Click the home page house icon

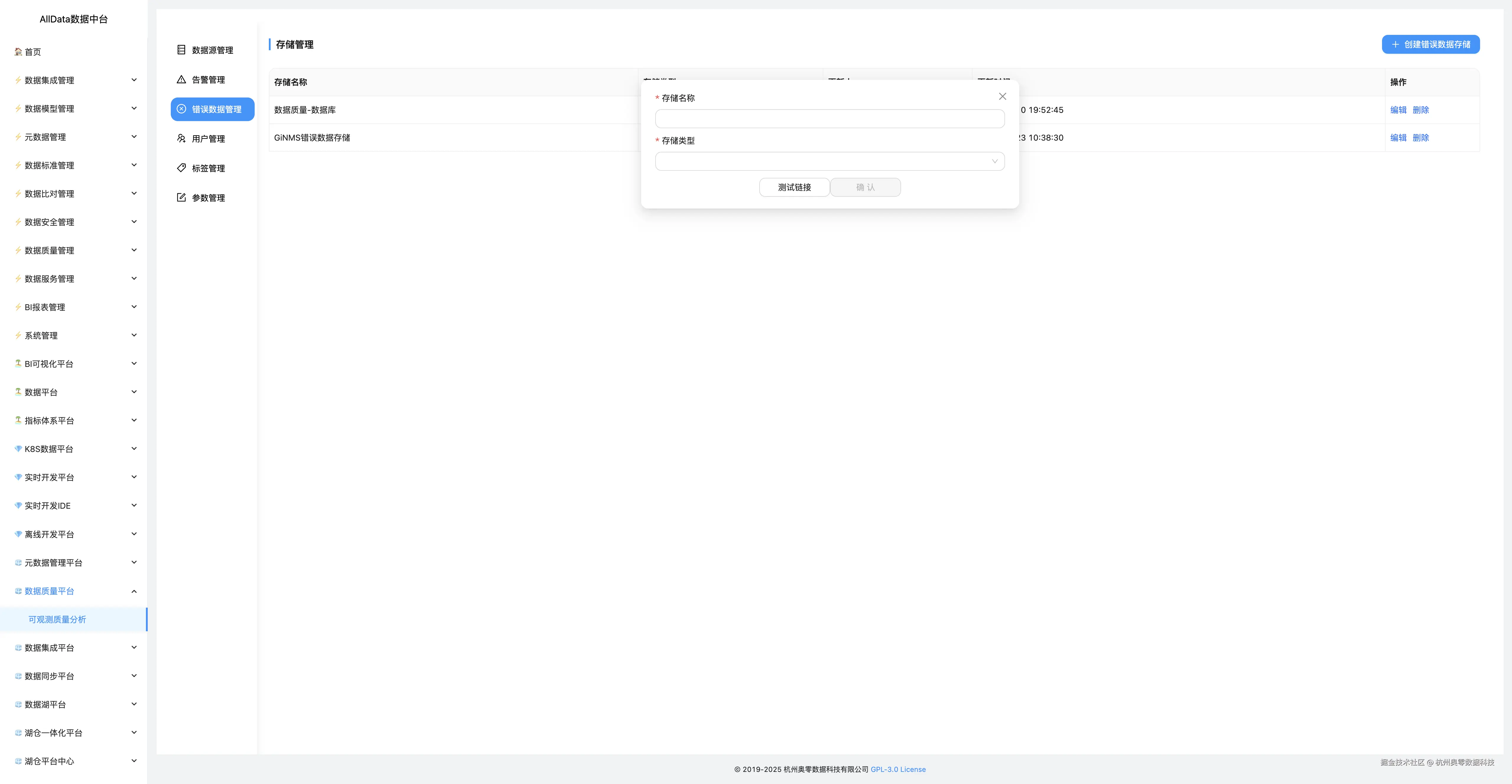pos(18,52)
